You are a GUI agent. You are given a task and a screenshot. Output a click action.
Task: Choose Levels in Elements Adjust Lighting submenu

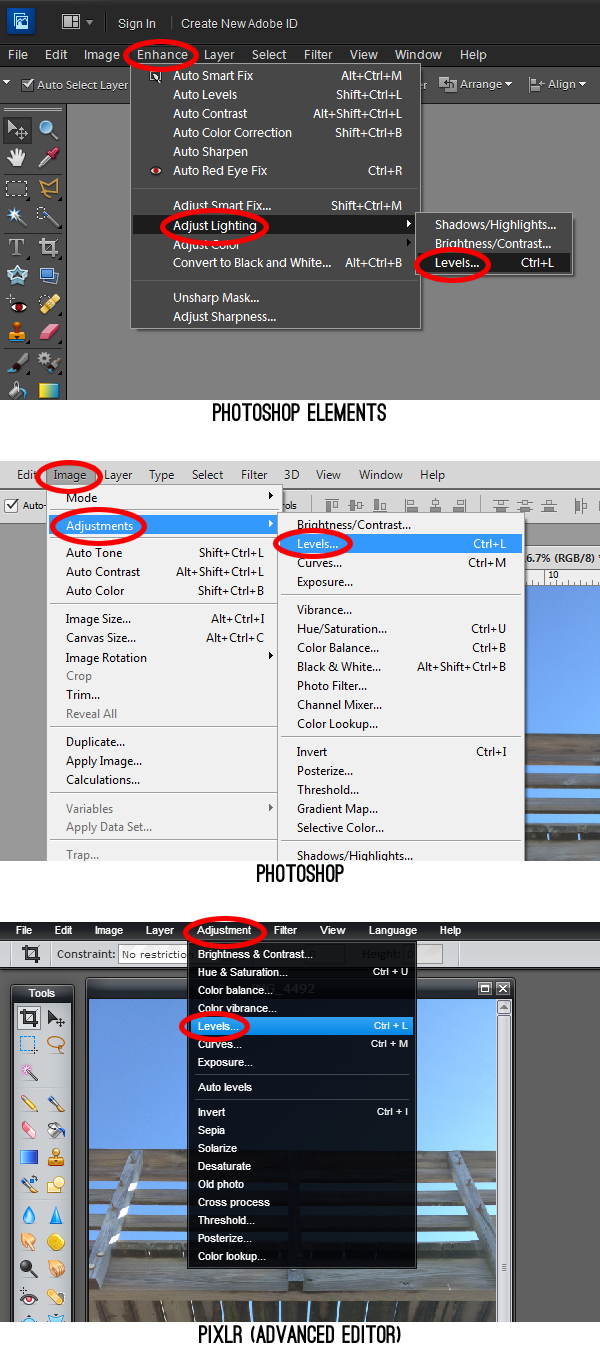point(494,263)
